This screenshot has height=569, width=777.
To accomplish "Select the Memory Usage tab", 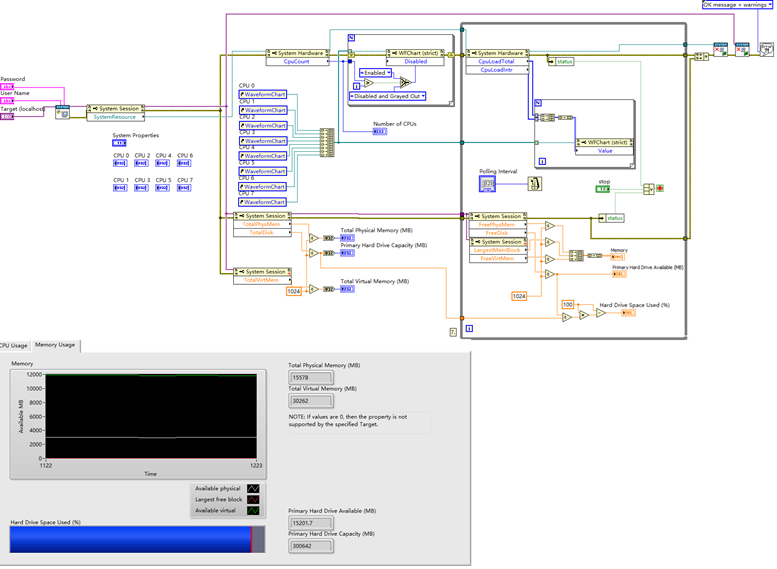I will (55, 345).
